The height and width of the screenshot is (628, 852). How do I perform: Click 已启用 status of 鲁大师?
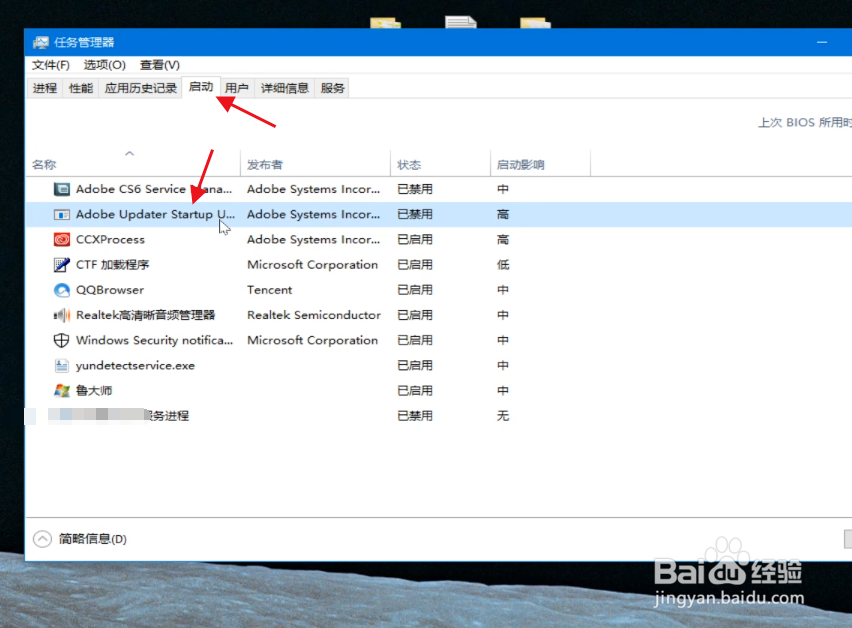tap(415, 391)
